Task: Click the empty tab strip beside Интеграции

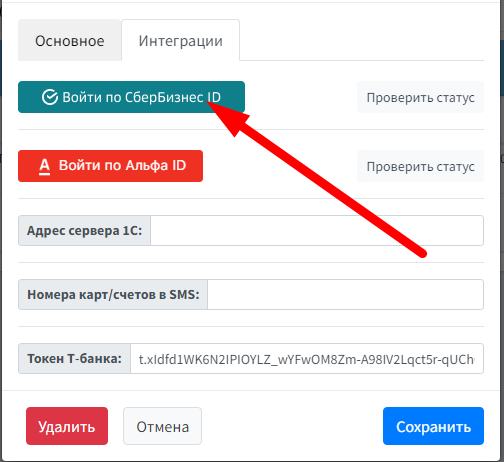Action: (362, 40)
